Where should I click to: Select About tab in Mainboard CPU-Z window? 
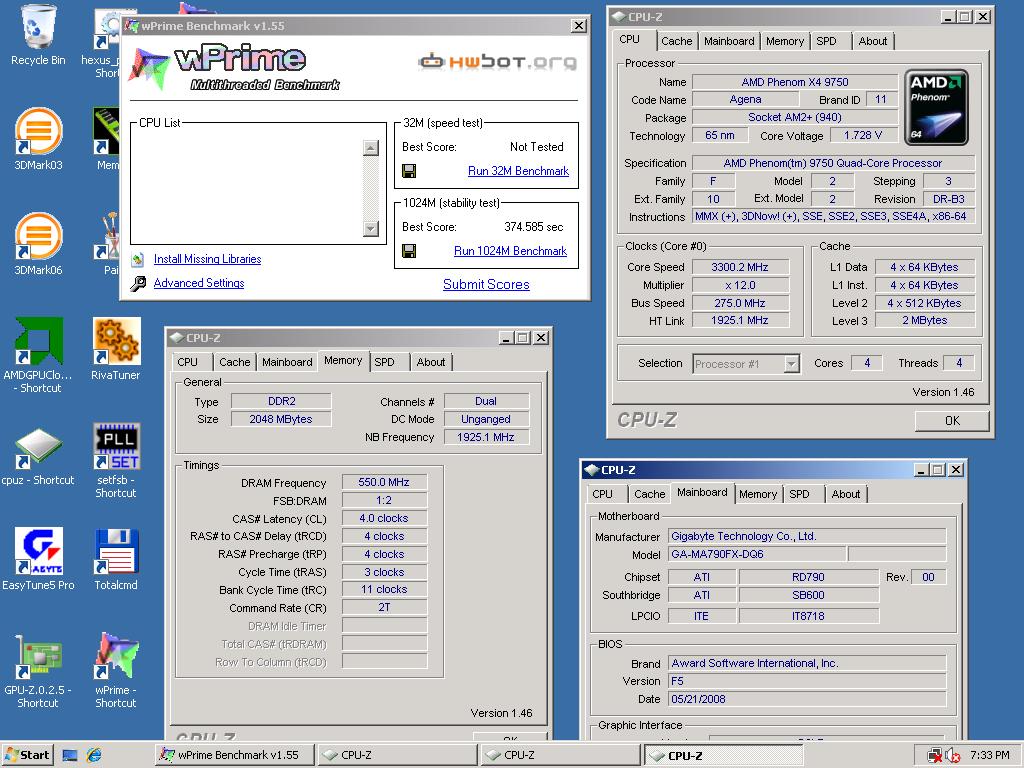846,494
